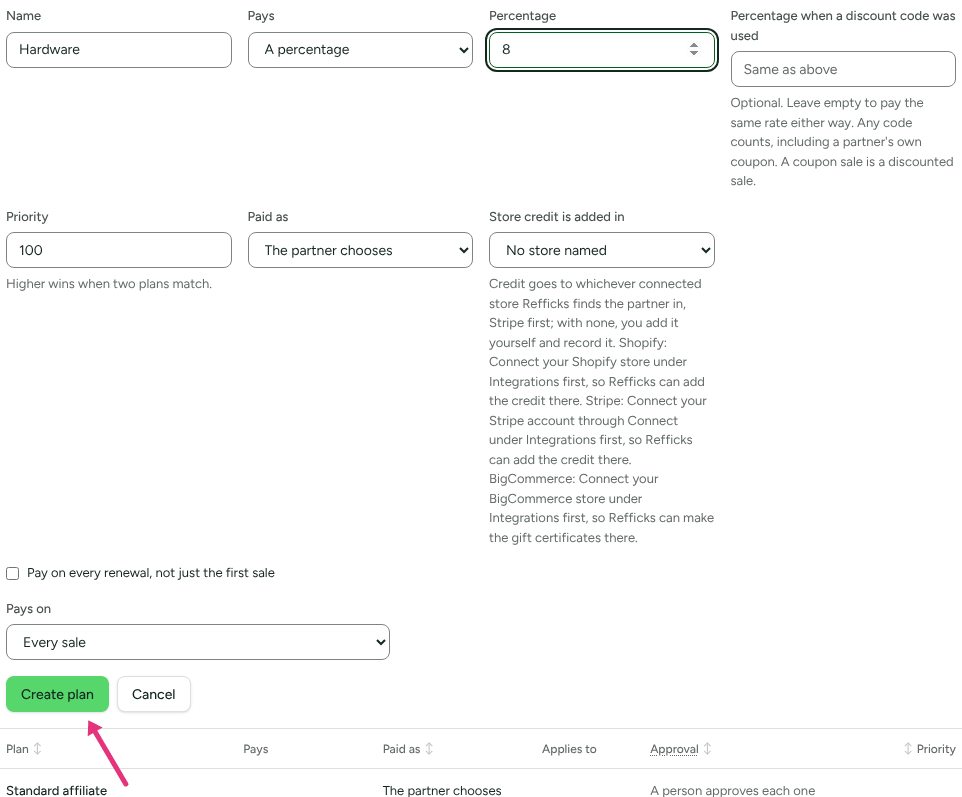The image size is (962, 797).
Task: Click the Pays column header
Action: pyautogui.click(x=256, y=749)
